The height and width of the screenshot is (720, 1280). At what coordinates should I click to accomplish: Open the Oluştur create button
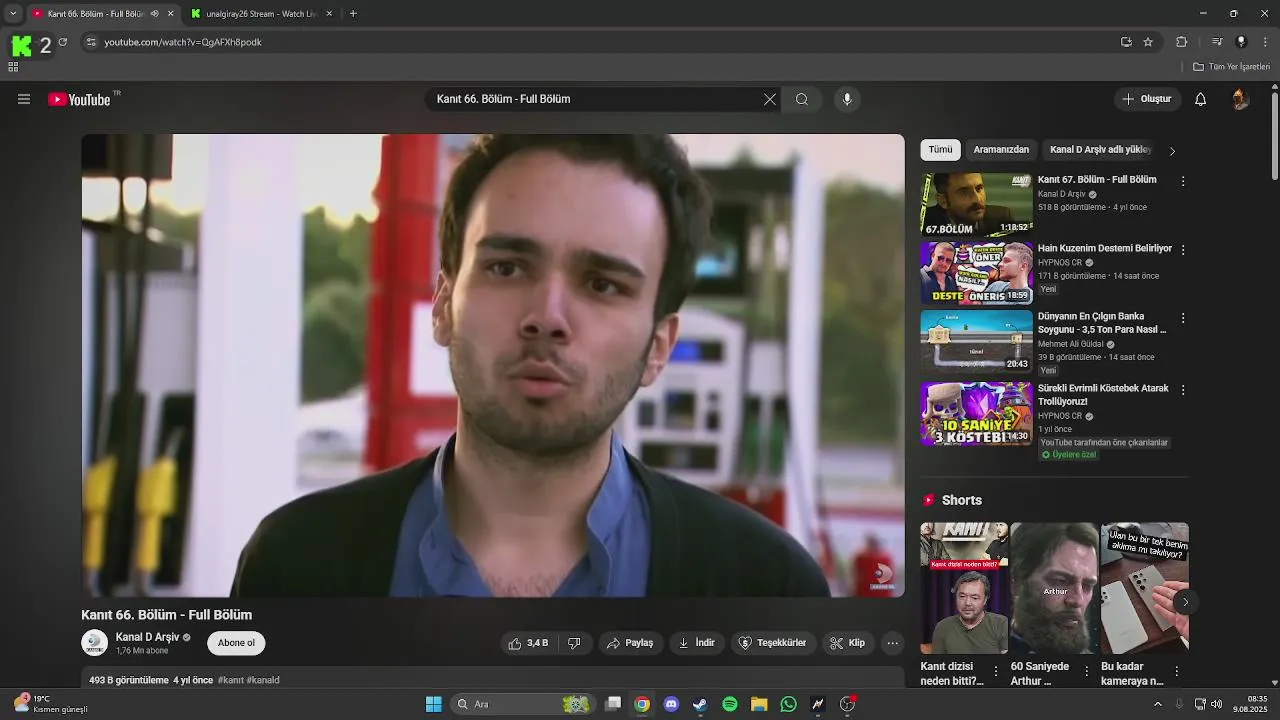pyautogui.click(x=1147, y=99)
